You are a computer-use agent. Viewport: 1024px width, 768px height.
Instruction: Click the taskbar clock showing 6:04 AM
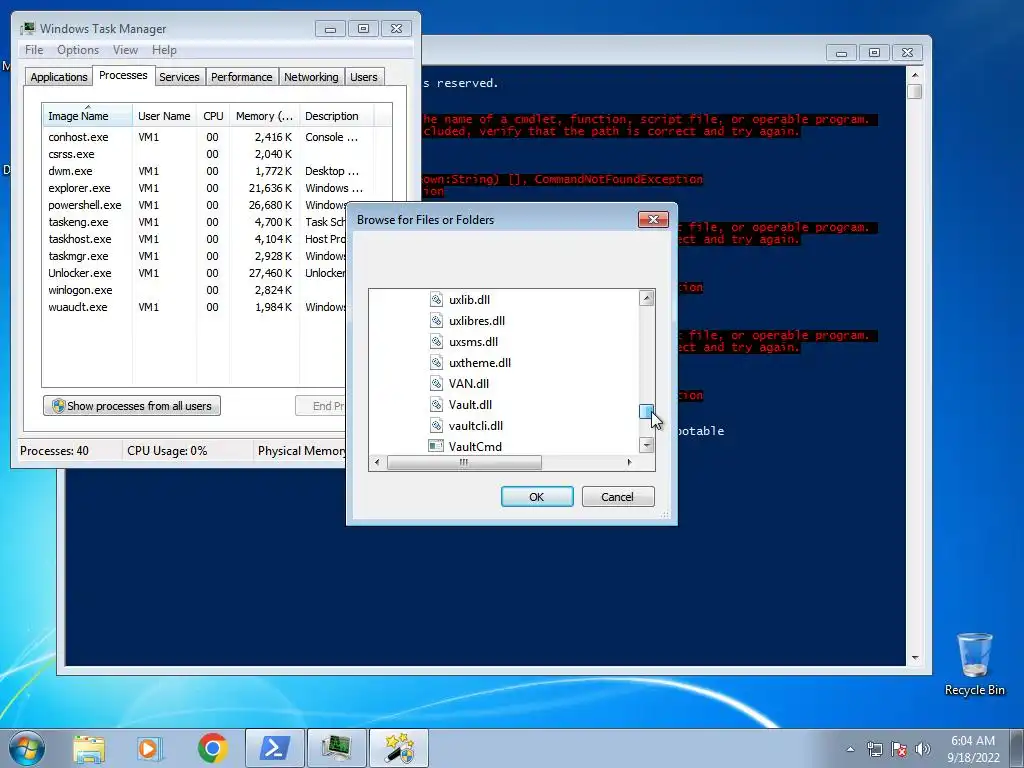pos(972,748)
